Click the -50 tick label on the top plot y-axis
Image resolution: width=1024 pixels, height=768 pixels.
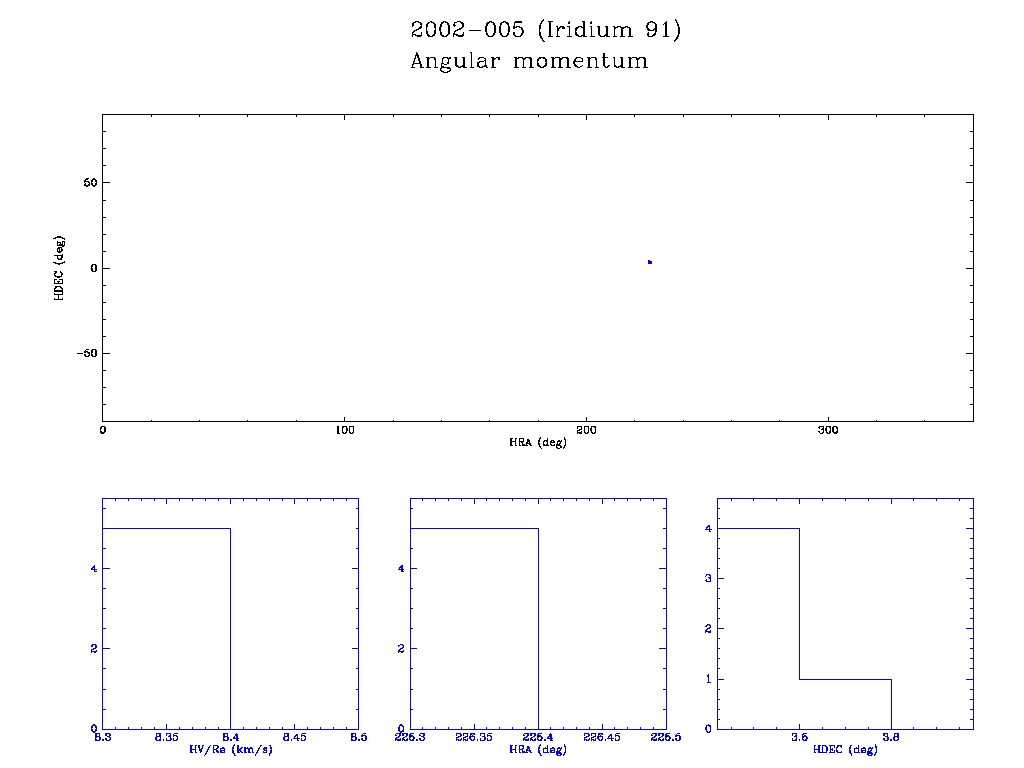click(84, 354)
